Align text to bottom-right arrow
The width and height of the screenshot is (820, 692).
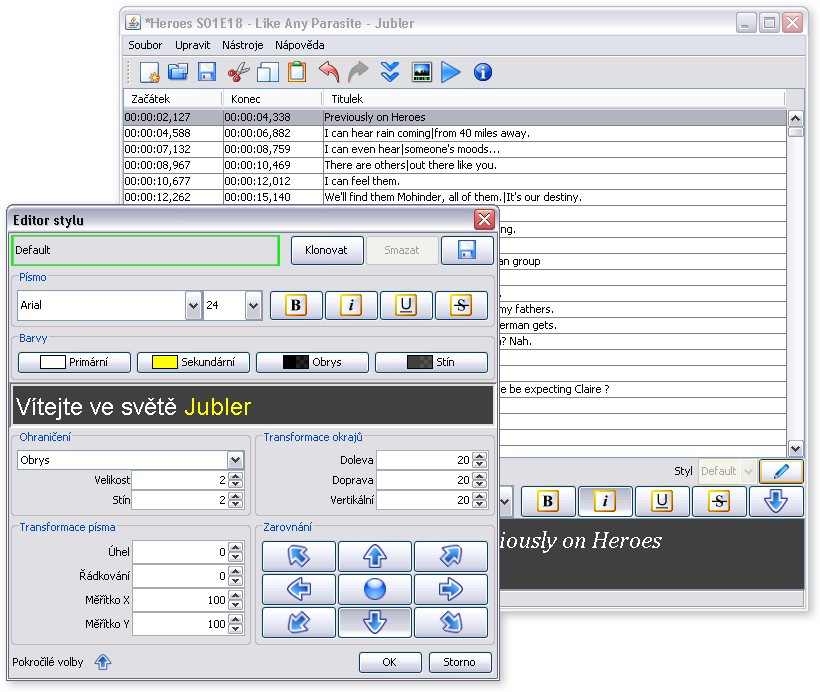tap(451, 622)
